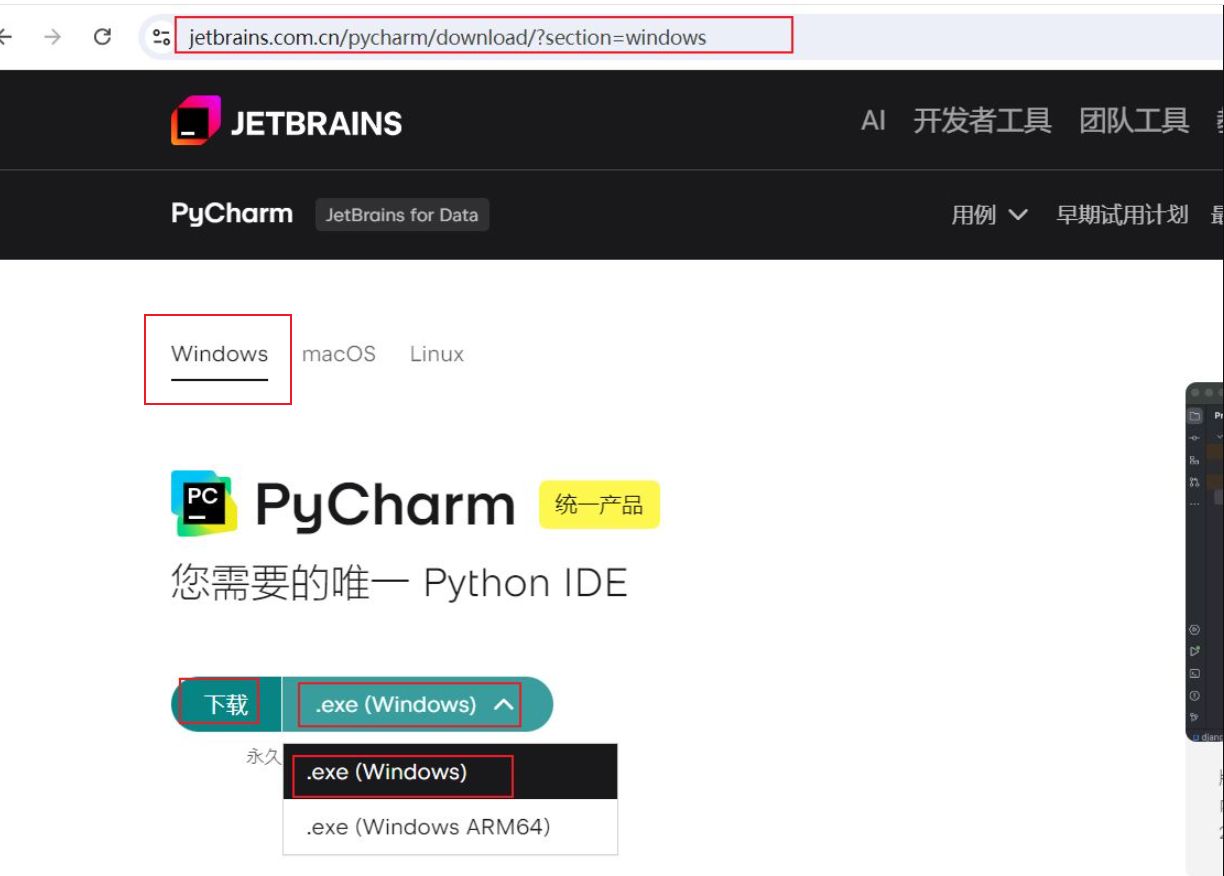The height and width of the screenshot is (876, 1224).
Task: Switch to the macOS tab
Action: tap(339, 354)
